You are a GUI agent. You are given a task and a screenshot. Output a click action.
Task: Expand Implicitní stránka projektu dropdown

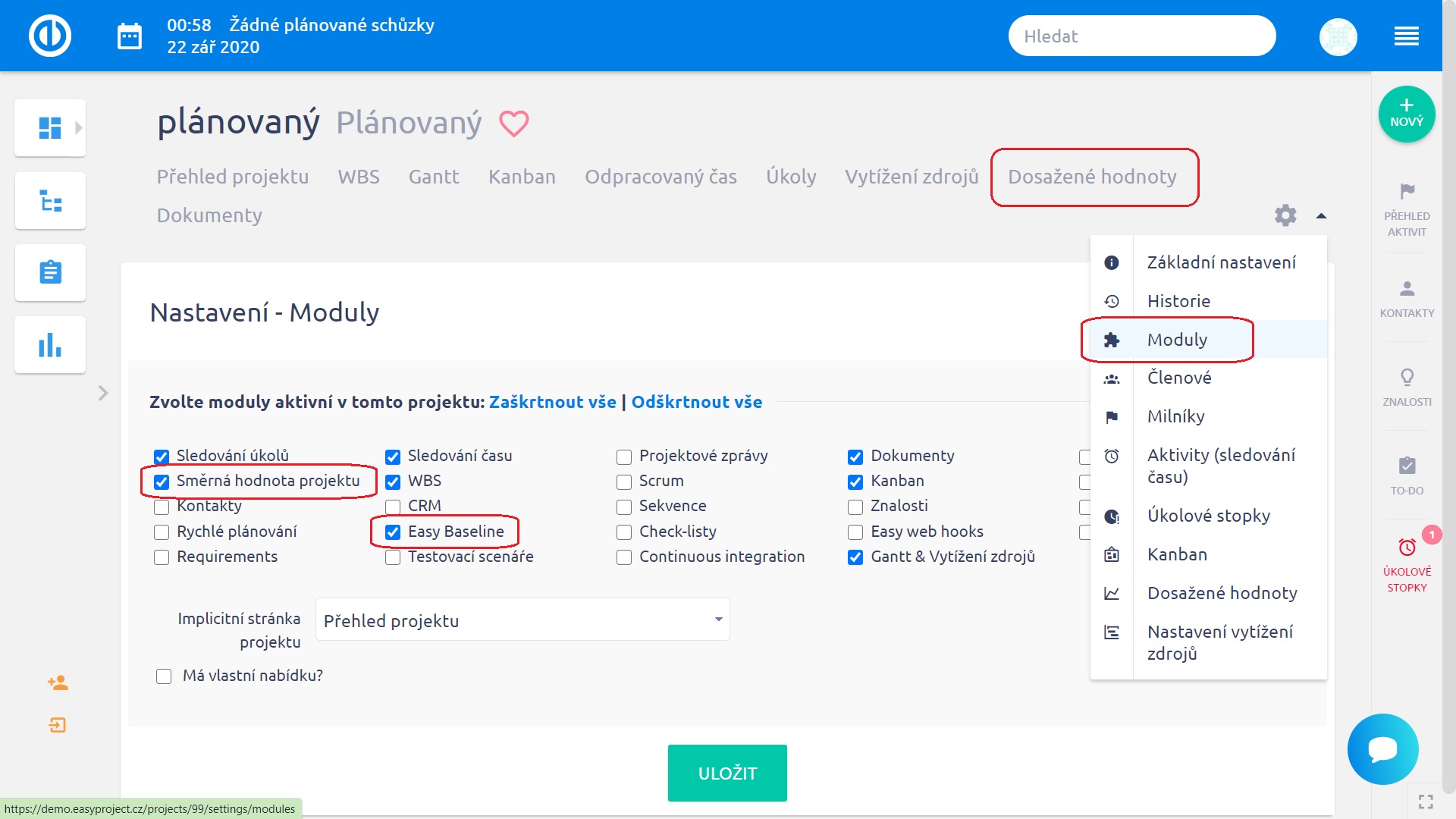point(522,620)
